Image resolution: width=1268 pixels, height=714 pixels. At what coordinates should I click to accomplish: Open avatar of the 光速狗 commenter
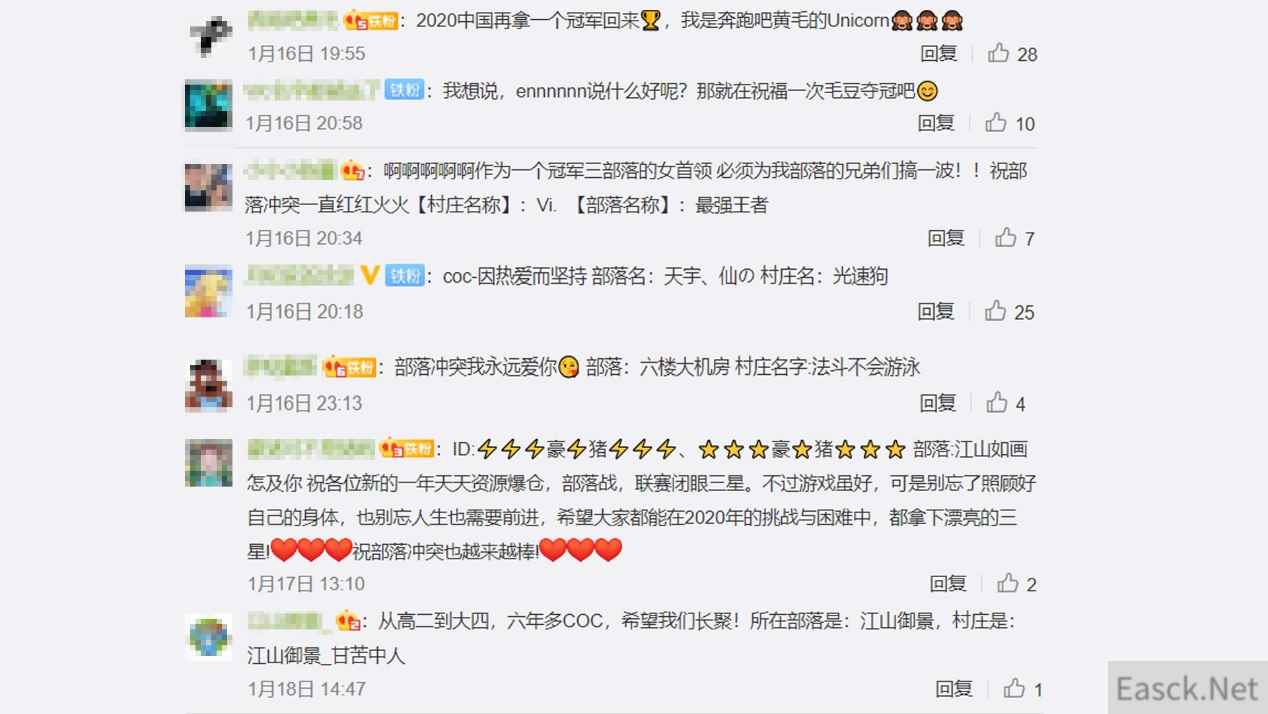209,292
